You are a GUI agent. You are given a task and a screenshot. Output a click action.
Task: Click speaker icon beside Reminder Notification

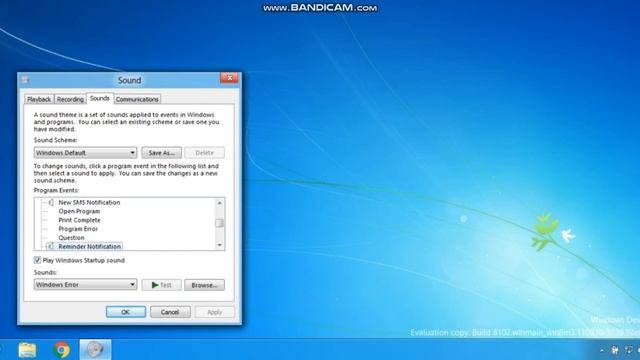click(51, 247)
